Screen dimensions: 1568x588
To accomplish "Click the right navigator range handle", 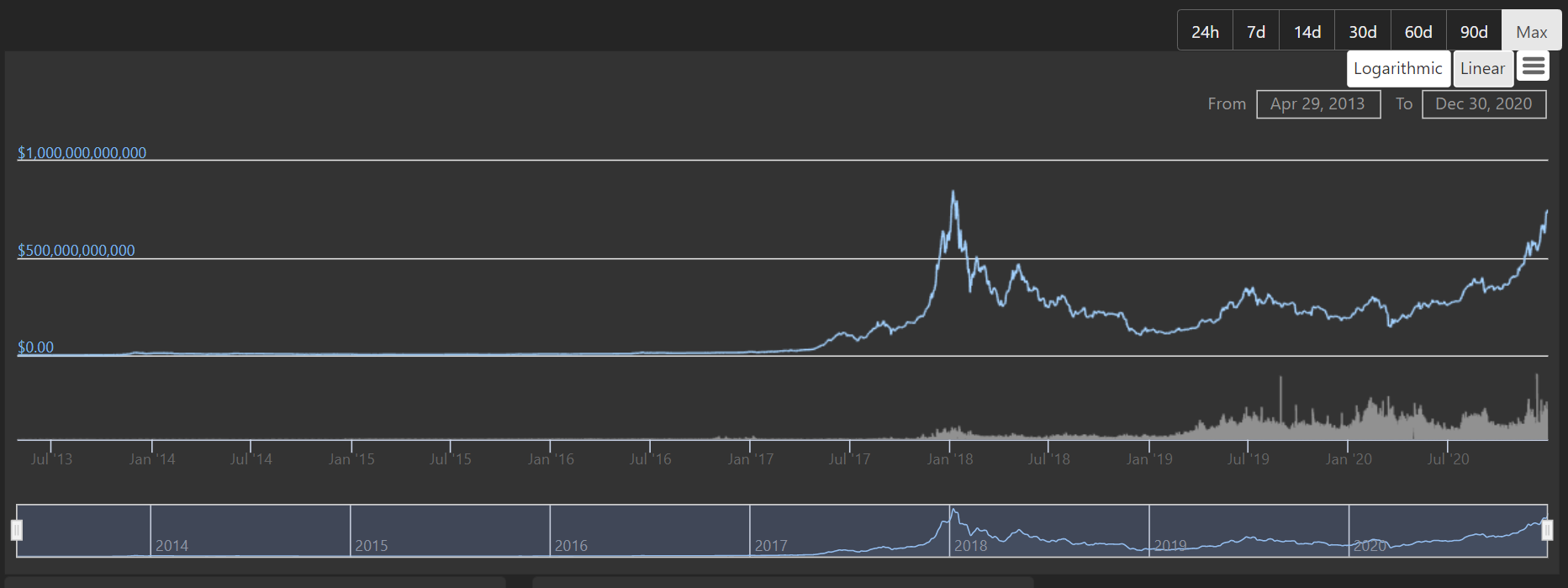I will [x=1547, y=530].
